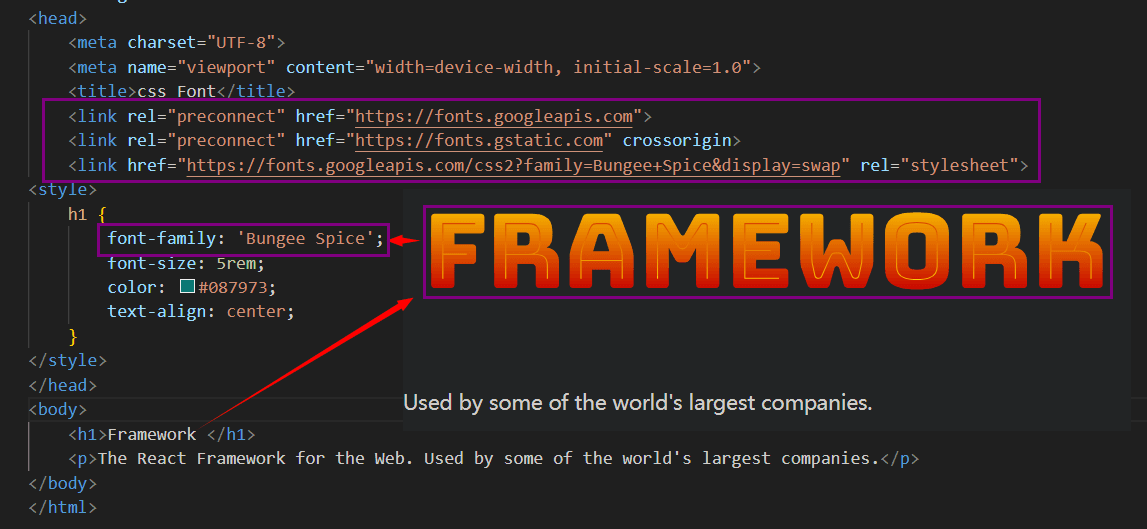
Task: Click the title text 'css Font'
Action: (x=177, y=91)
